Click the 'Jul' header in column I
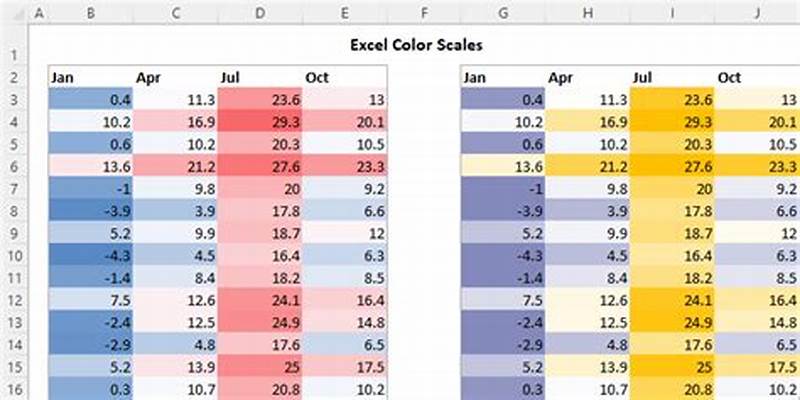 [x=672, y=77]
